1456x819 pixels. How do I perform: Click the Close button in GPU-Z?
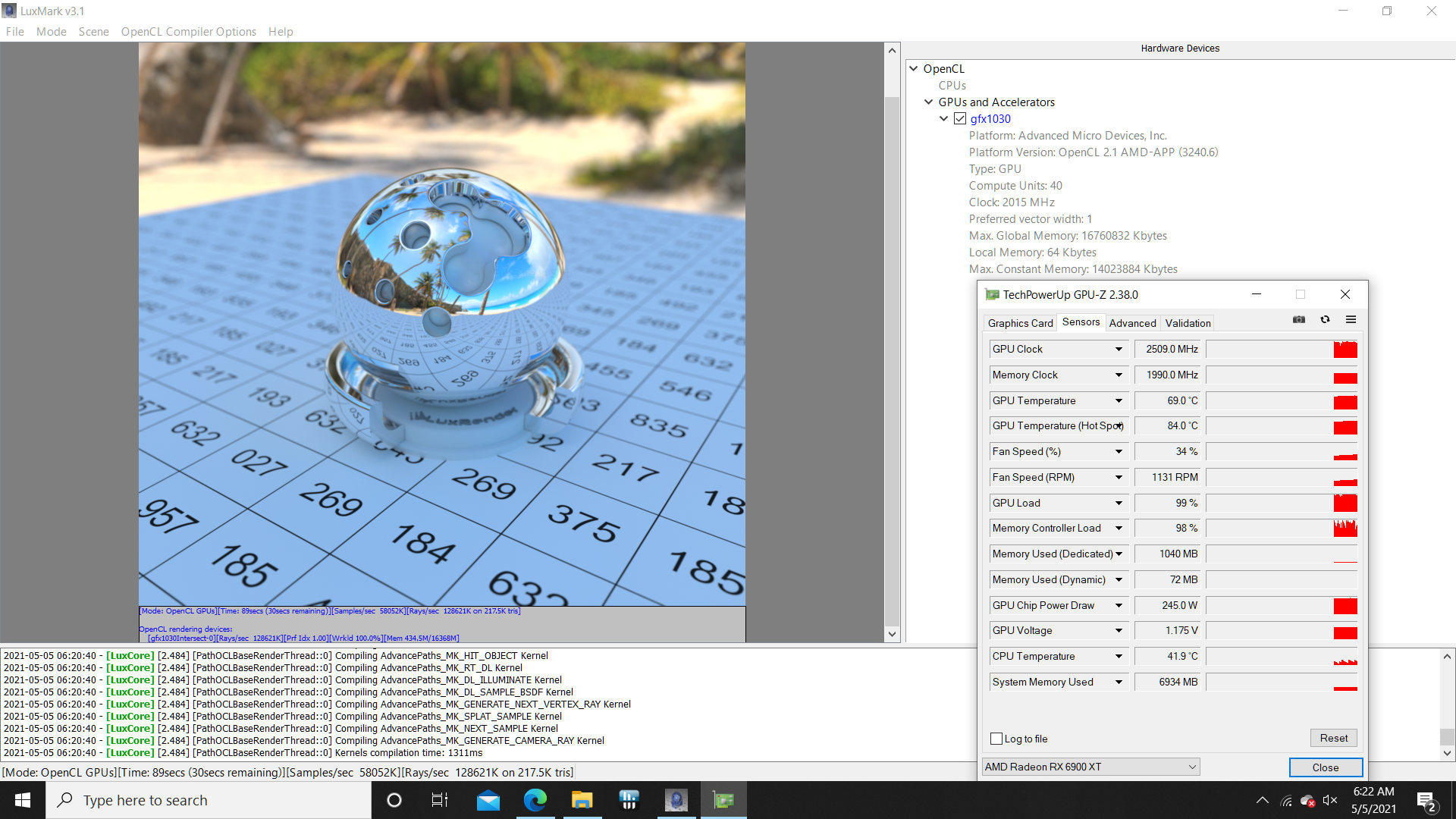tap(1325, 767)
